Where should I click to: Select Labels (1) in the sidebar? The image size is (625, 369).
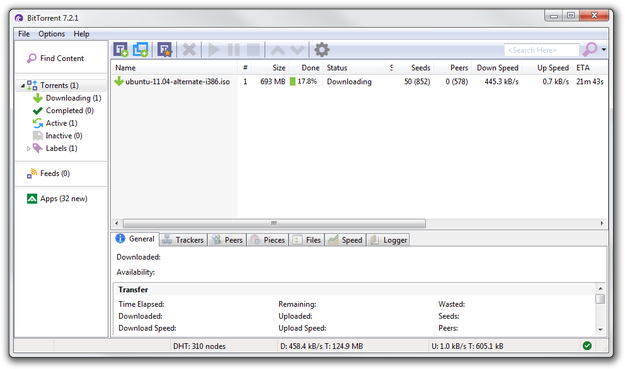61,148
